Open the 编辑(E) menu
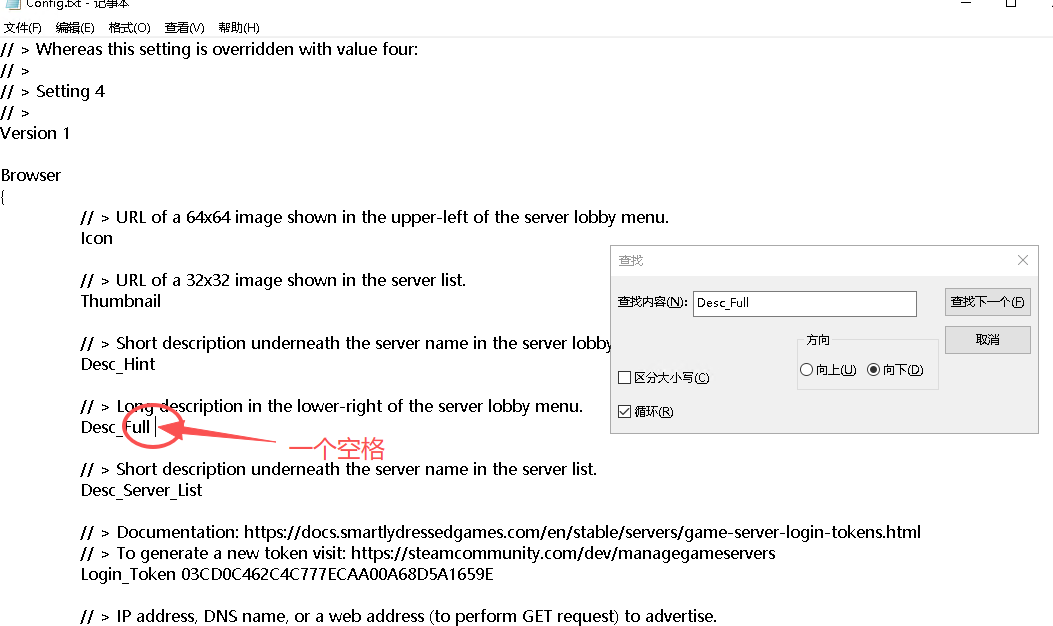Image resolution: width=1053 pixels, height=626 pixels. pyautogui.click(x=75, y=28)
